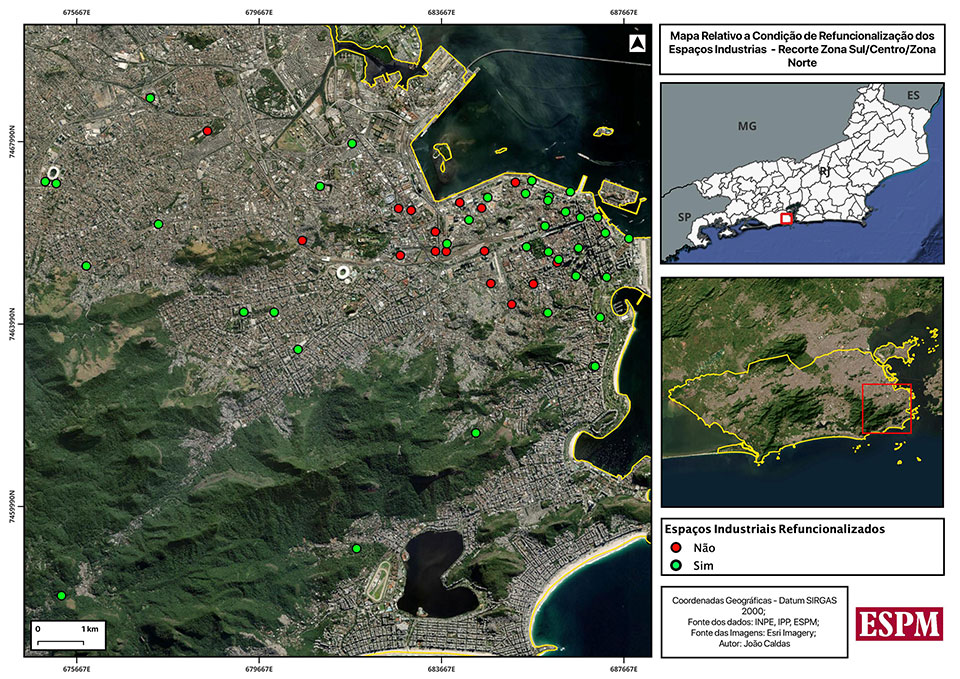Select the red rectangle on the satellite inset map
Viewport: 960px width, 679px height.
(x=886, y=408)
